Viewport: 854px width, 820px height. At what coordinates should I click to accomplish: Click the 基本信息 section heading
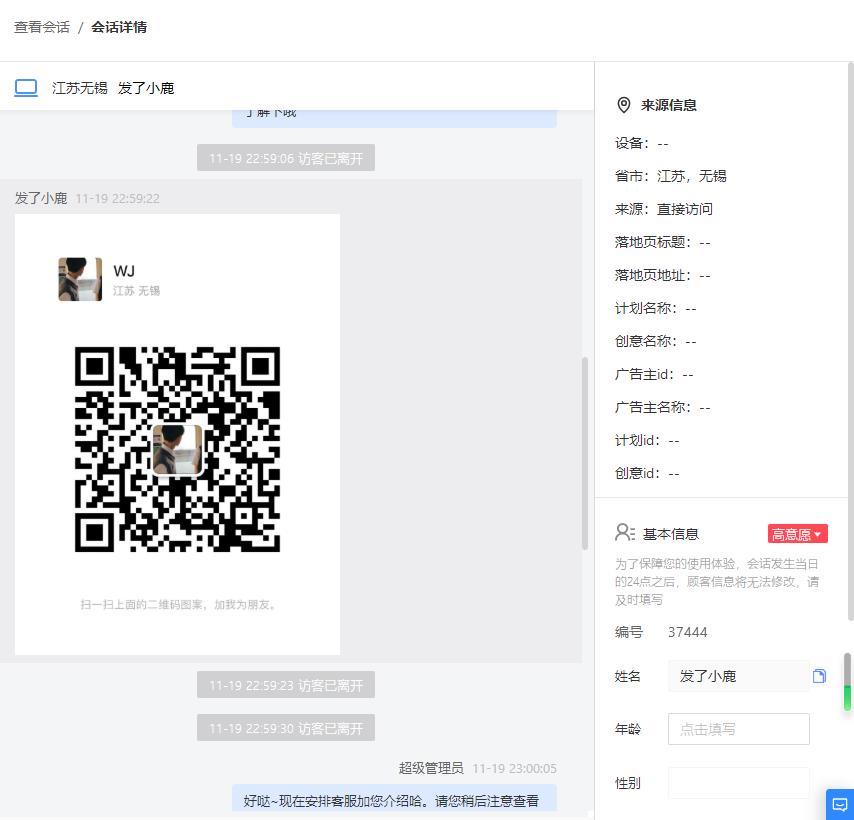click(x=670, y=534)
